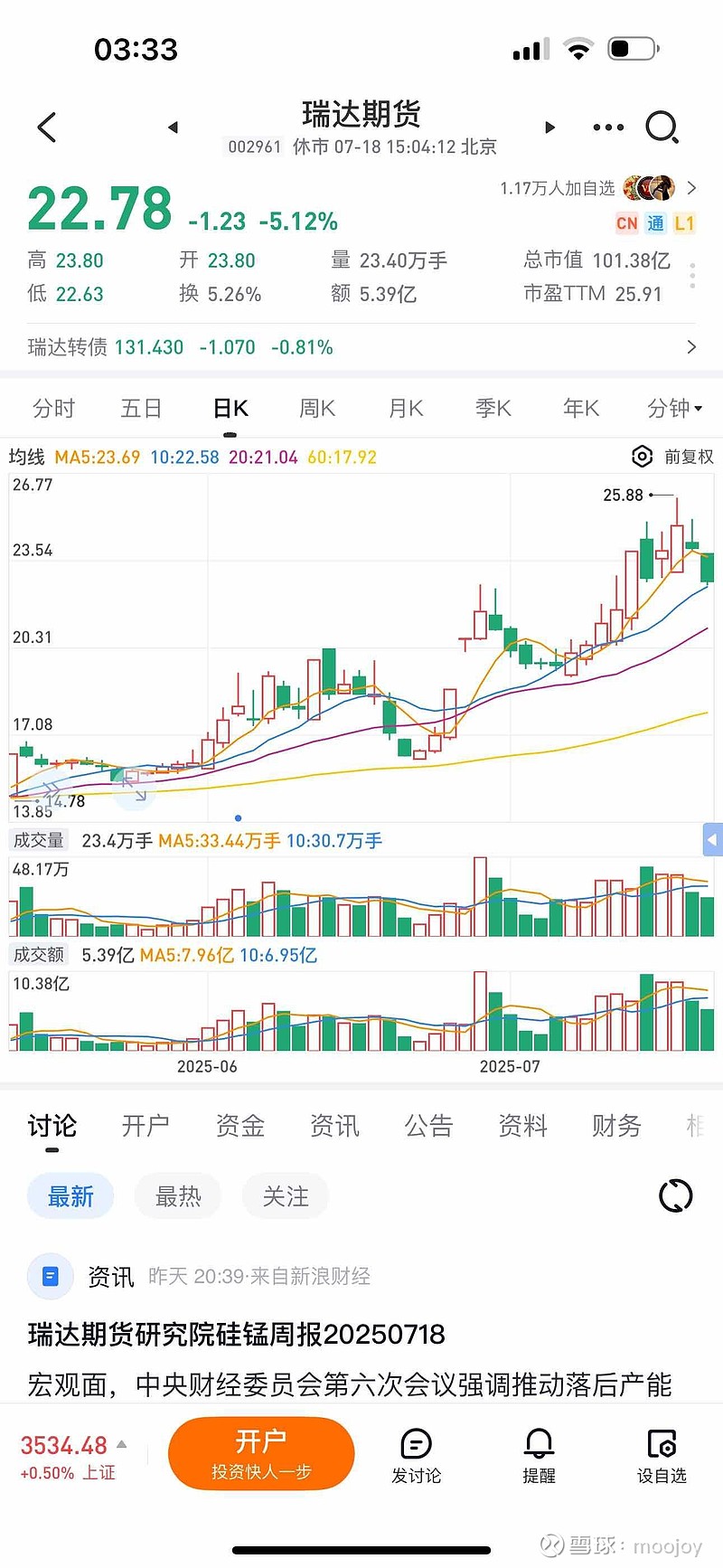Screen dimensions: 723x1568
Task: Expand more quote details vertical dots
Action: (x=692, y=276)
